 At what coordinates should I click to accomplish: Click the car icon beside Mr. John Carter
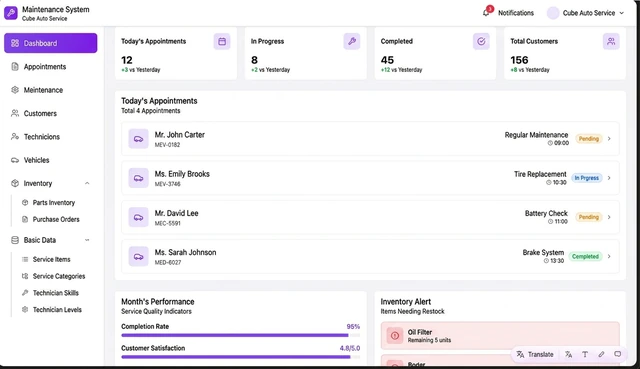coord(138,139)
